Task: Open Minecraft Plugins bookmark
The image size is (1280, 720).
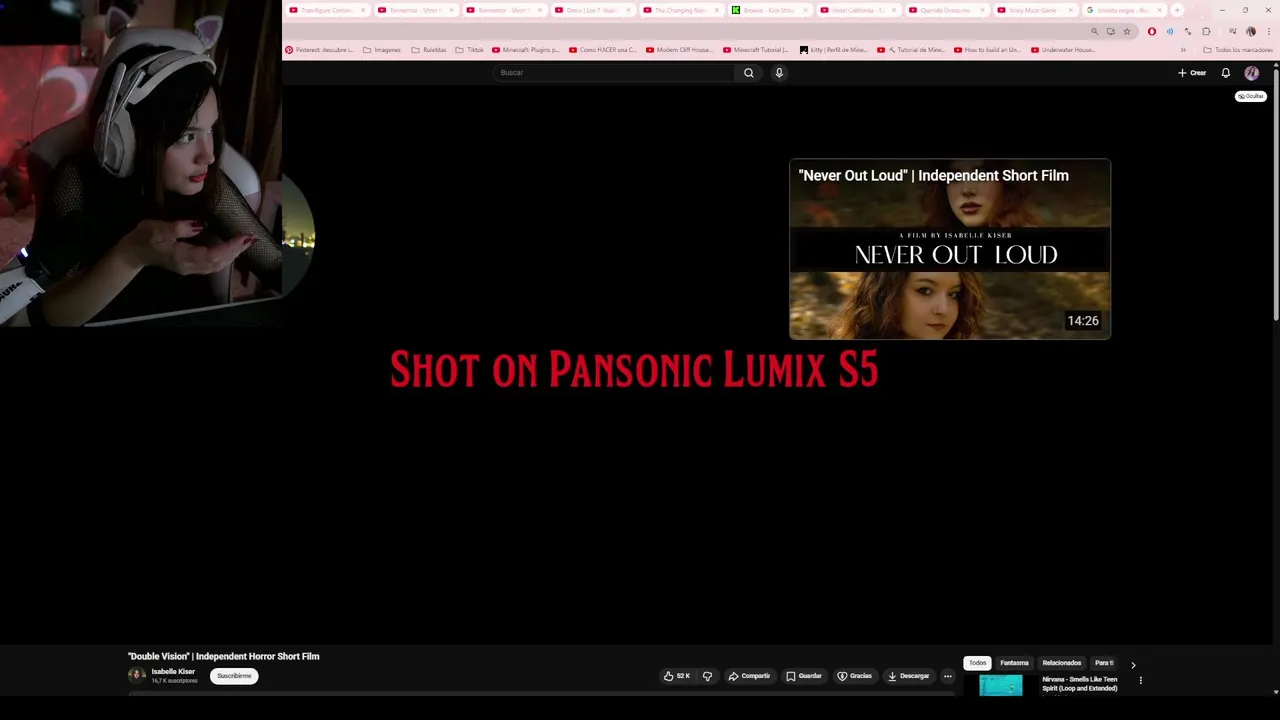Action: [x=526, y=50]
